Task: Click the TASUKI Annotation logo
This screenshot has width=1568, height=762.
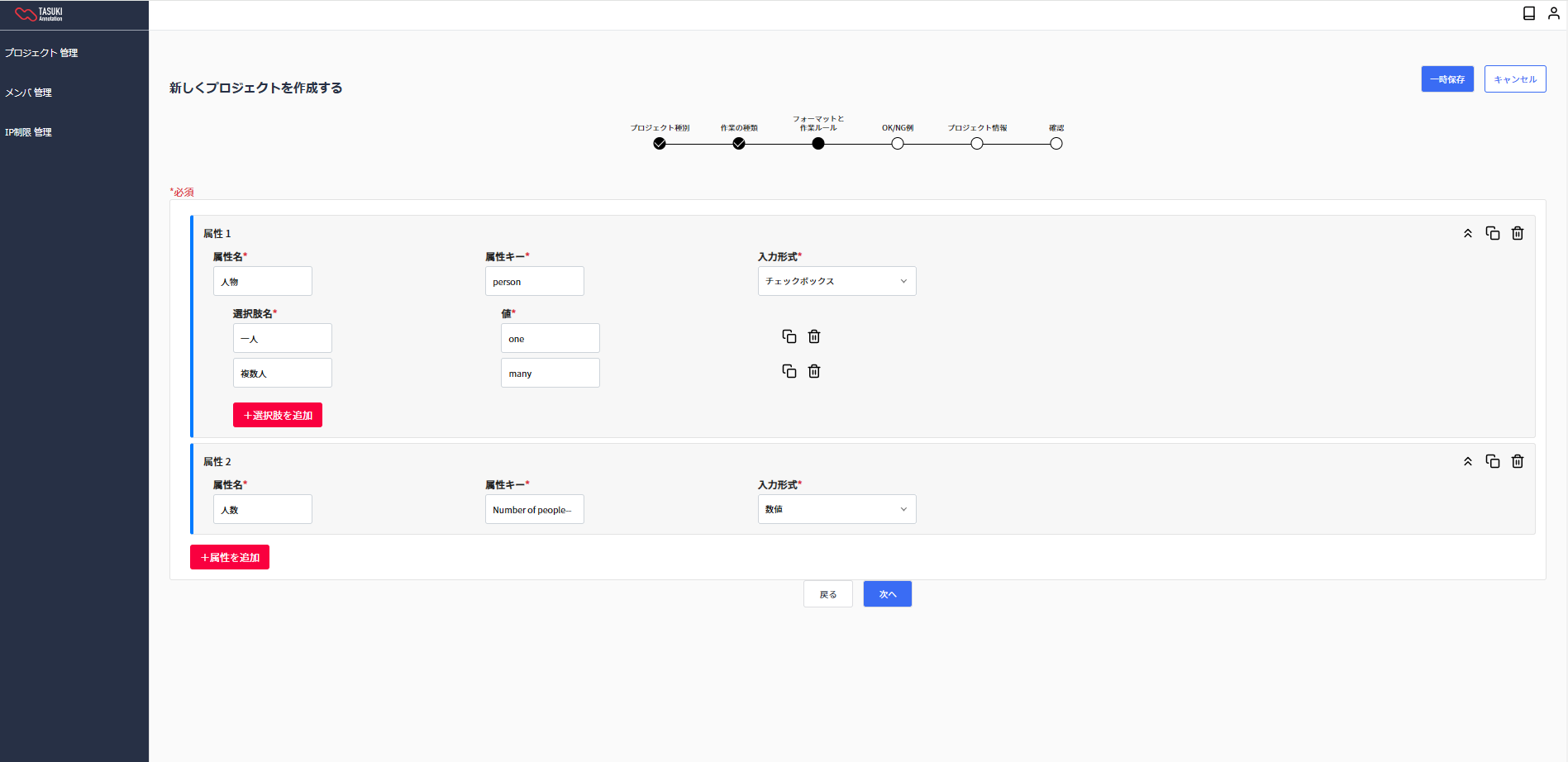Action: coord(39,14)
